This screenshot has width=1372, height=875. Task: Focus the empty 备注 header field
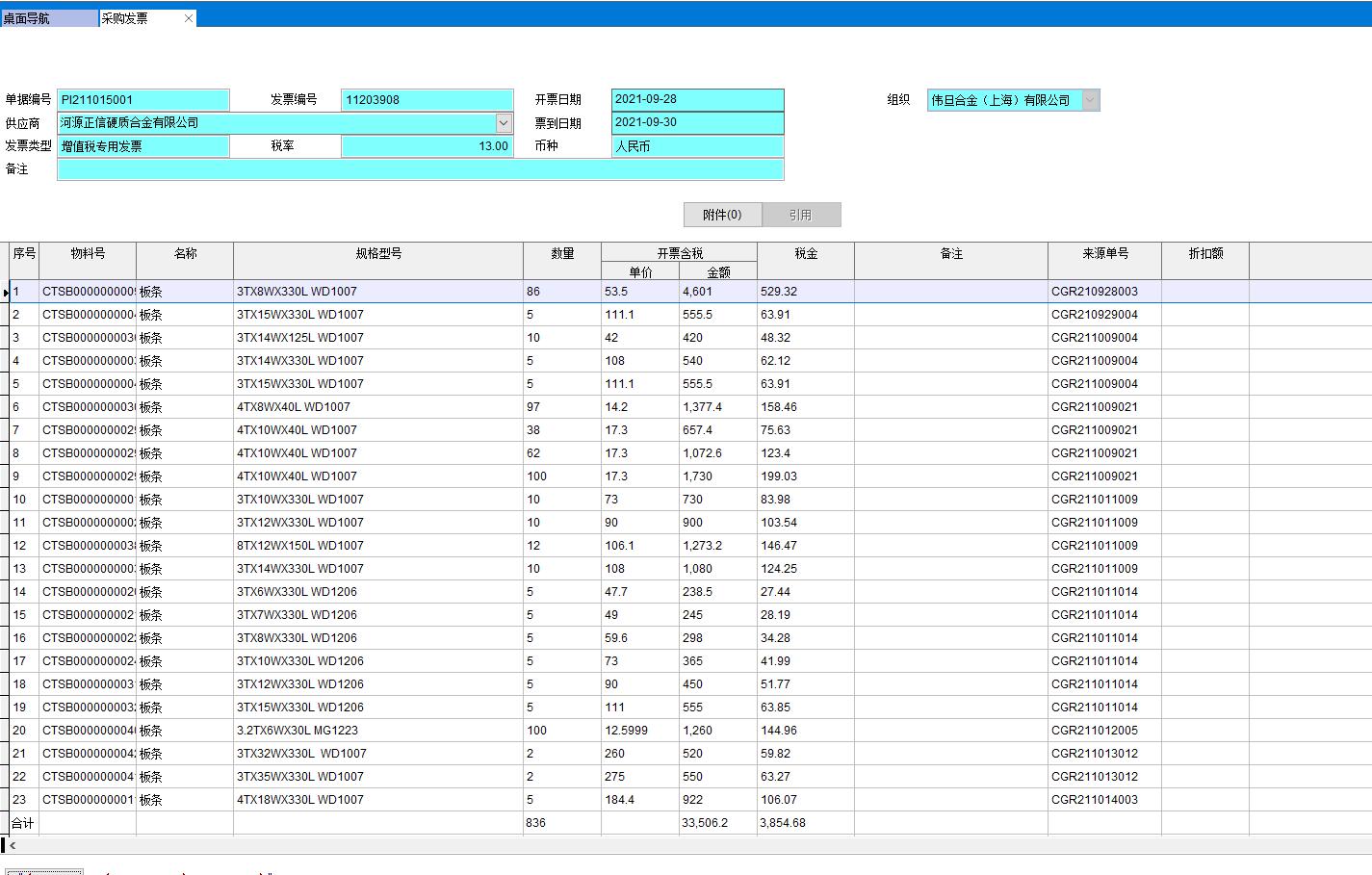point(420,169)
